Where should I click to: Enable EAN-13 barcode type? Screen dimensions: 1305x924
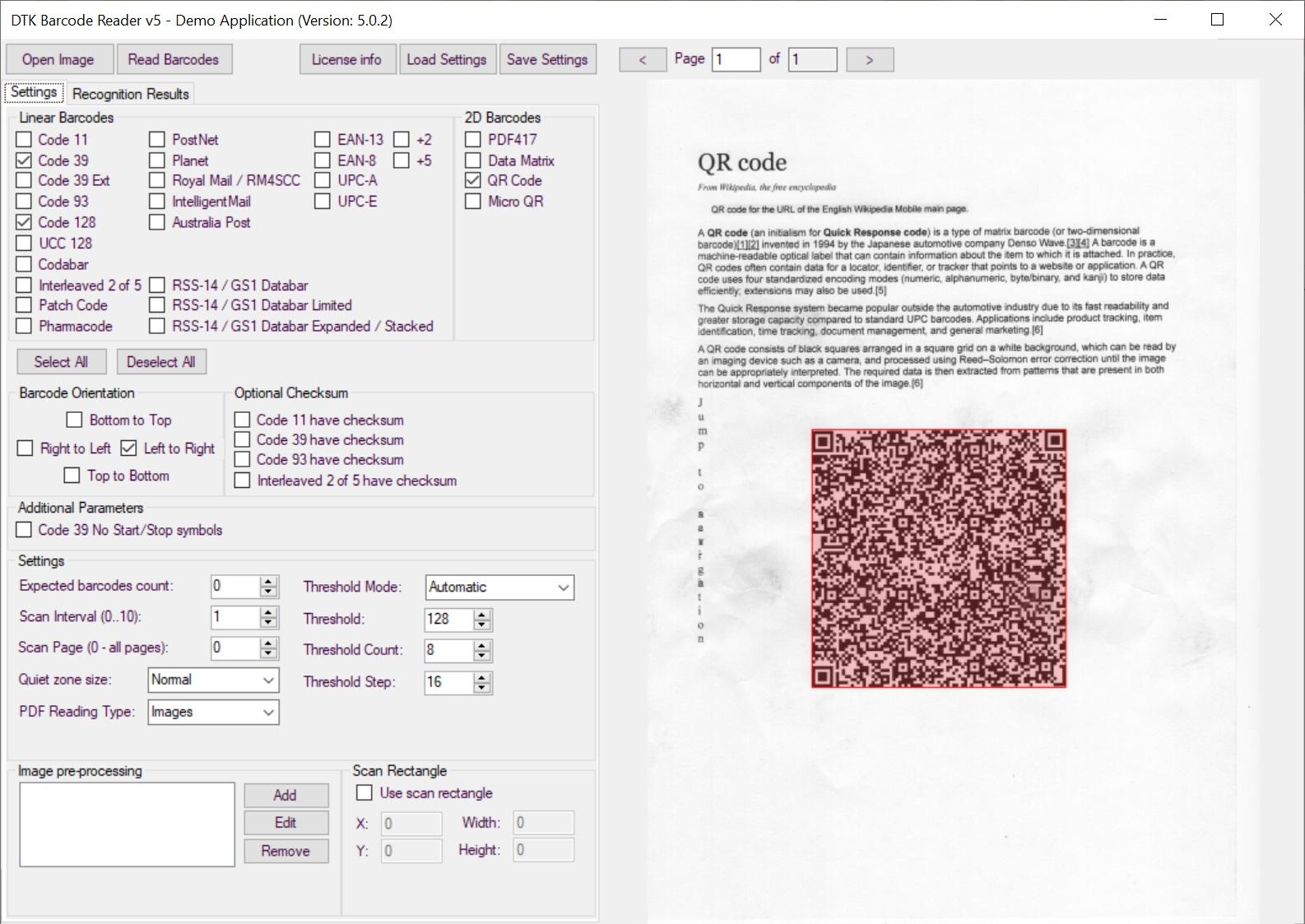coord(323,139)
